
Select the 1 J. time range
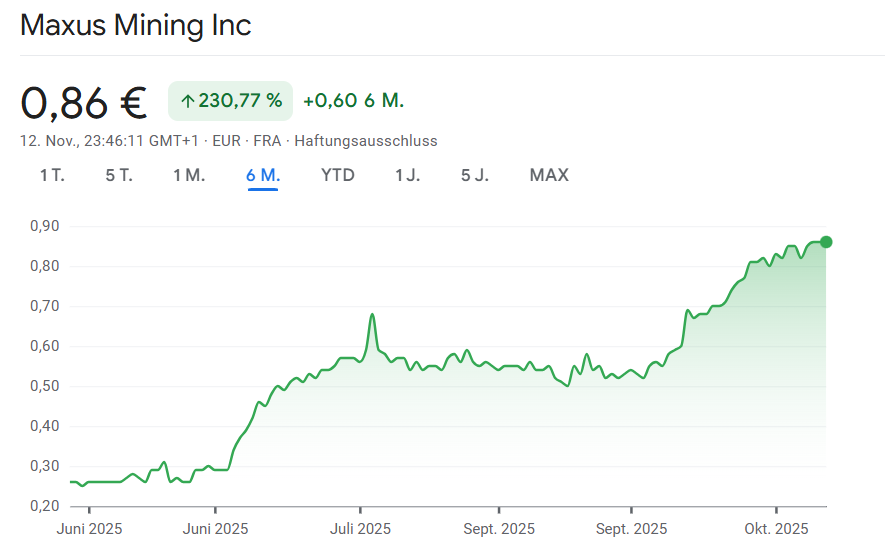tap(407, 175)
